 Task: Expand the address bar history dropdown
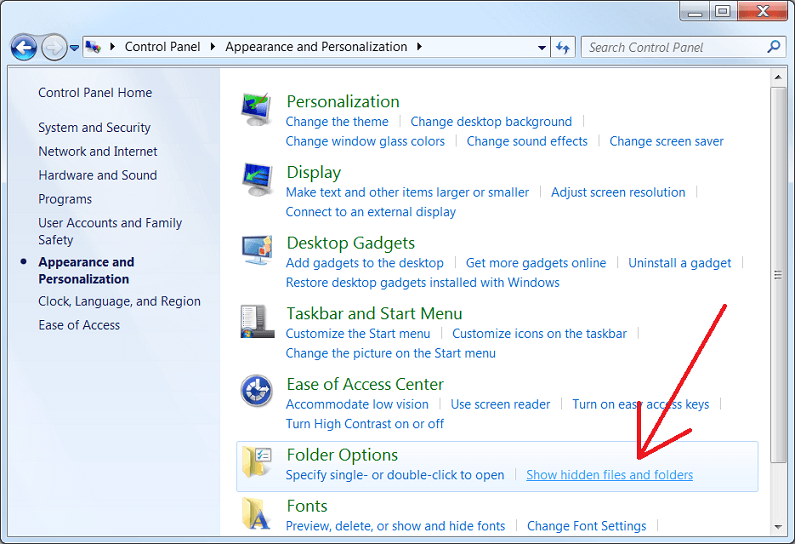point(542,47)
